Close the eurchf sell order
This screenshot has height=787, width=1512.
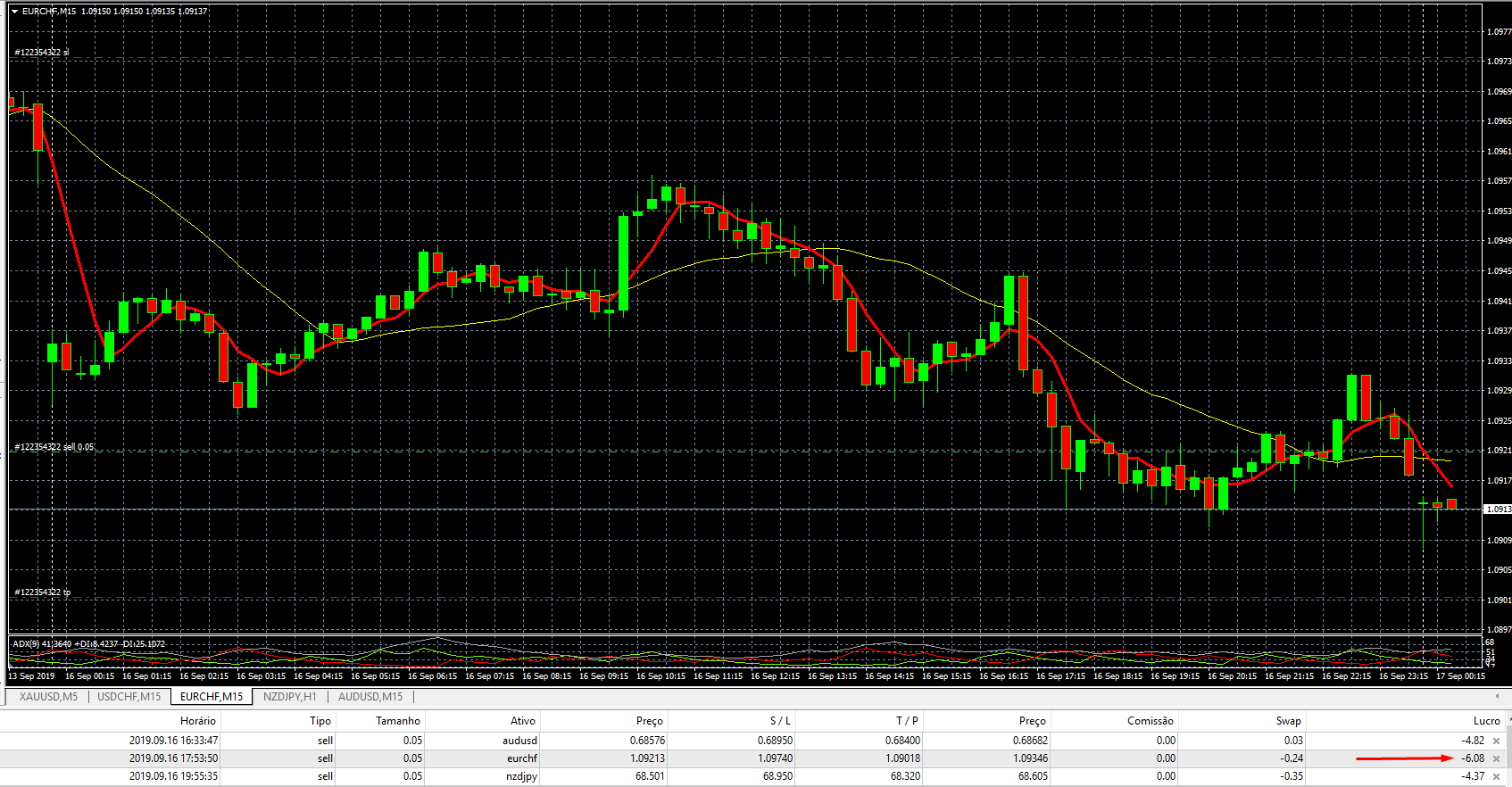pos(1497,758)
